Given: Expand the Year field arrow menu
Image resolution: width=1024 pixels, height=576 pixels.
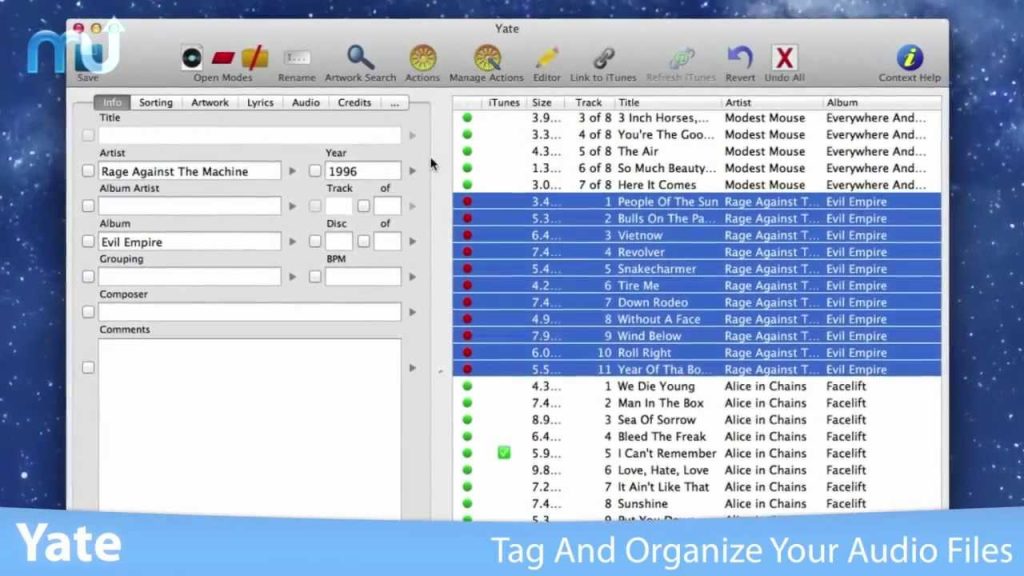Looking at the screenshot, I should 413,170.
